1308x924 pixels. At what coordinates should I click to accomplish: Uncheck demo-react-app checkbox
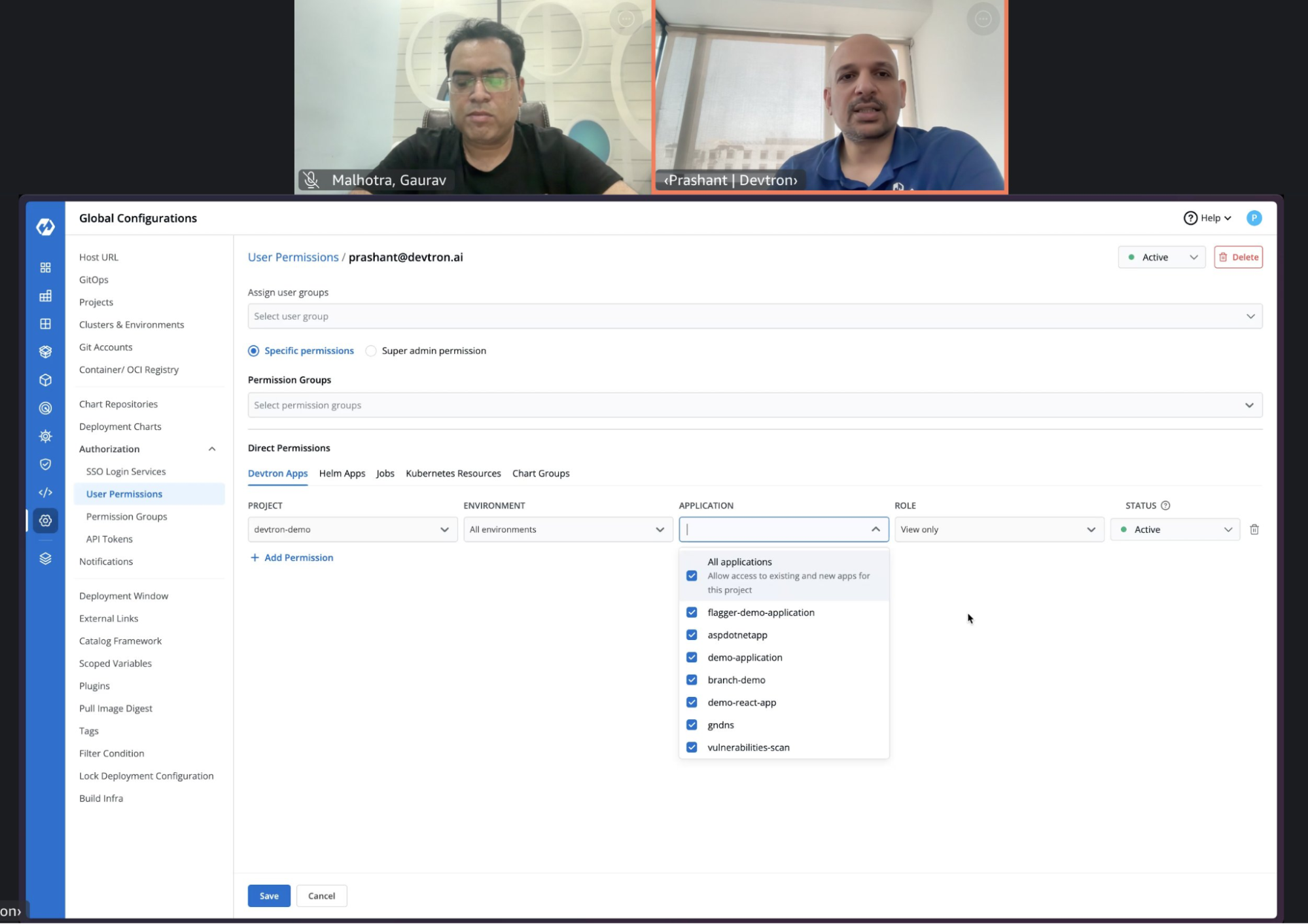pos(691,702)
